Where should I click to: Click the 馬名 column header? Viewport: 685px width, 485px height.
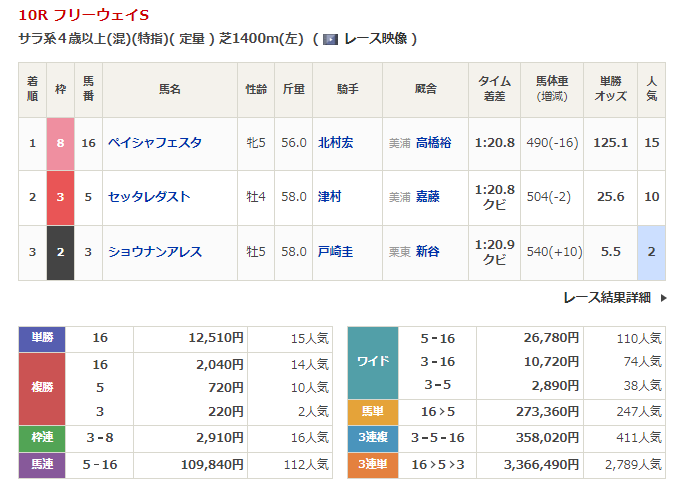click(x=169, y=89)
